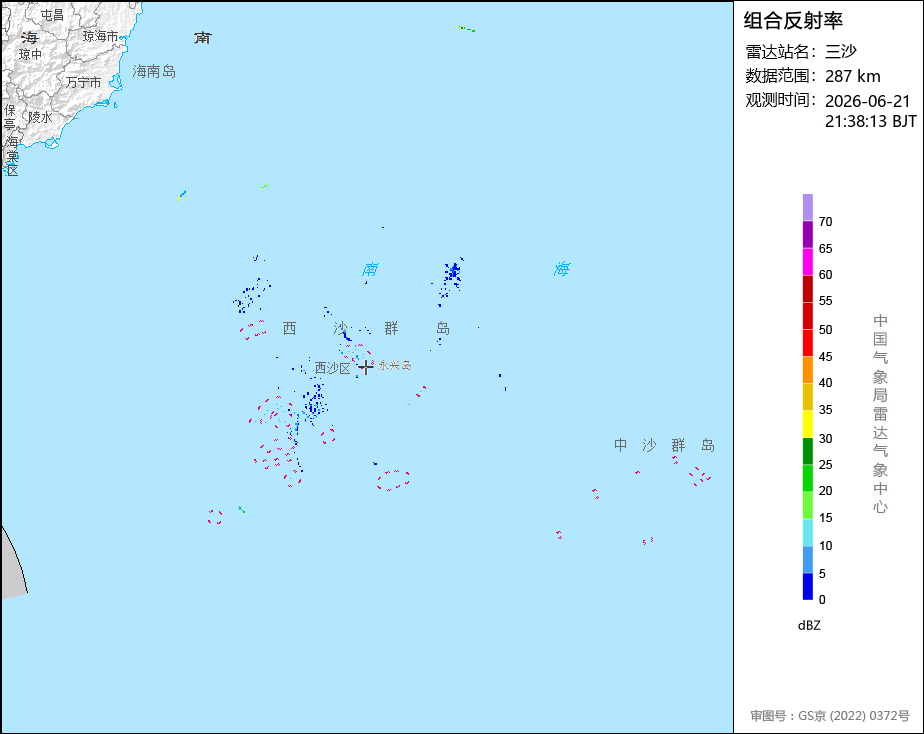Viewport: 924px width, 734px height.
Task: Click the data range value 287 km
Action: pyautogui.click(x=852, y=76)
